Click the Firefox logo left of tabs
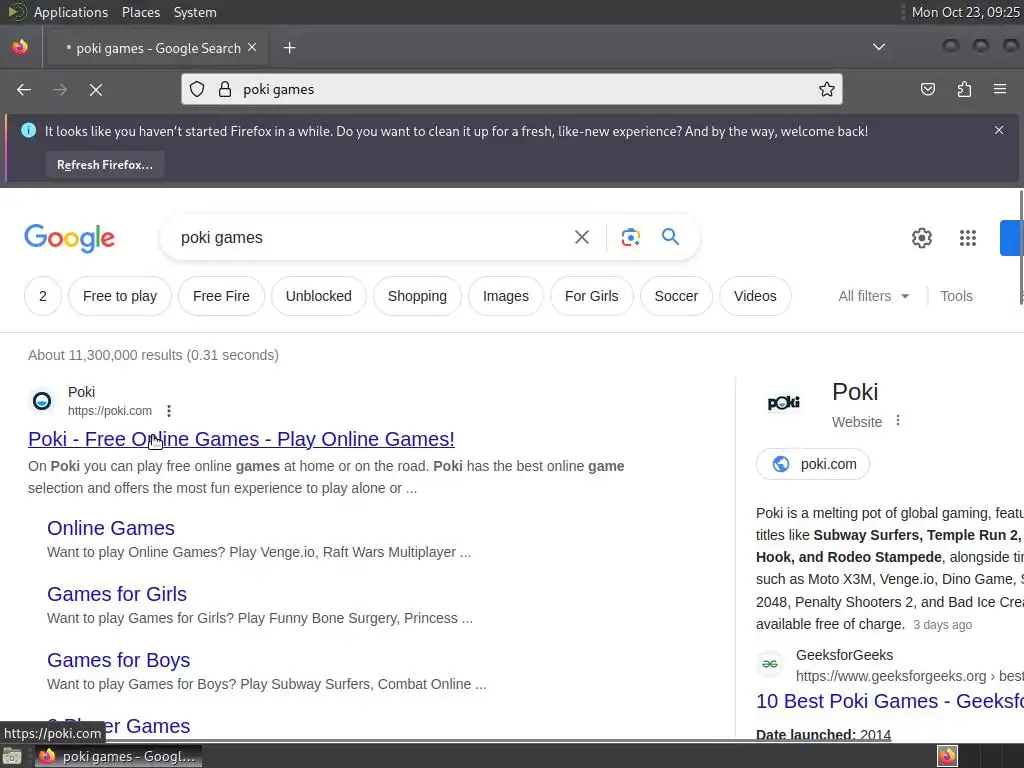 [x=20, y=47]
